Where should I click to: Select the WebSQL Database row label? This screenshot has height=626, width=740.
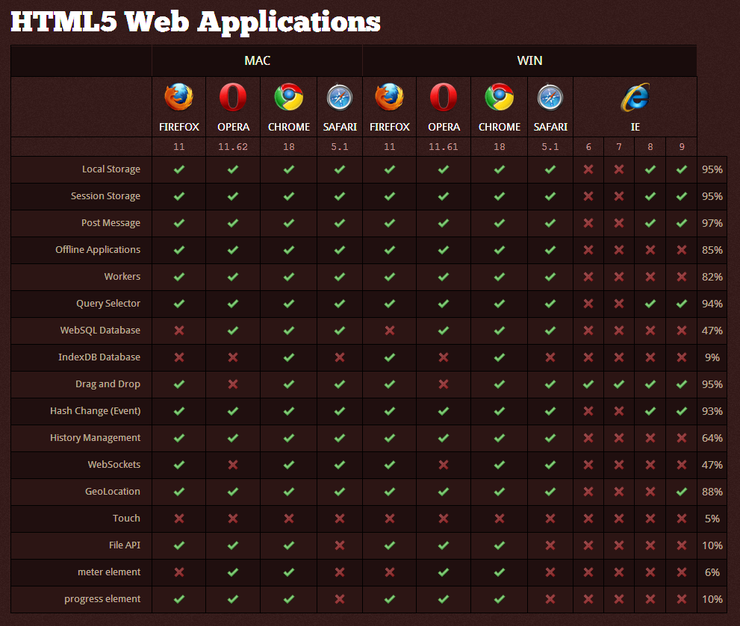click(x=100, y=330)
